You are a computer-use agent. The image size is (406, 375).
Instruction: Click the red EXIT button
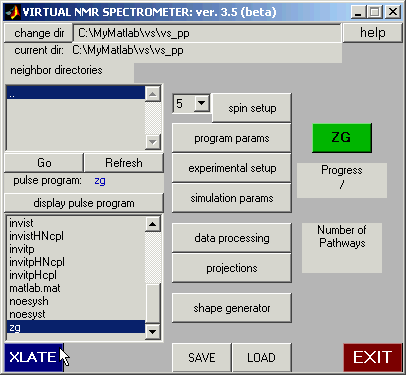point(373,358)
